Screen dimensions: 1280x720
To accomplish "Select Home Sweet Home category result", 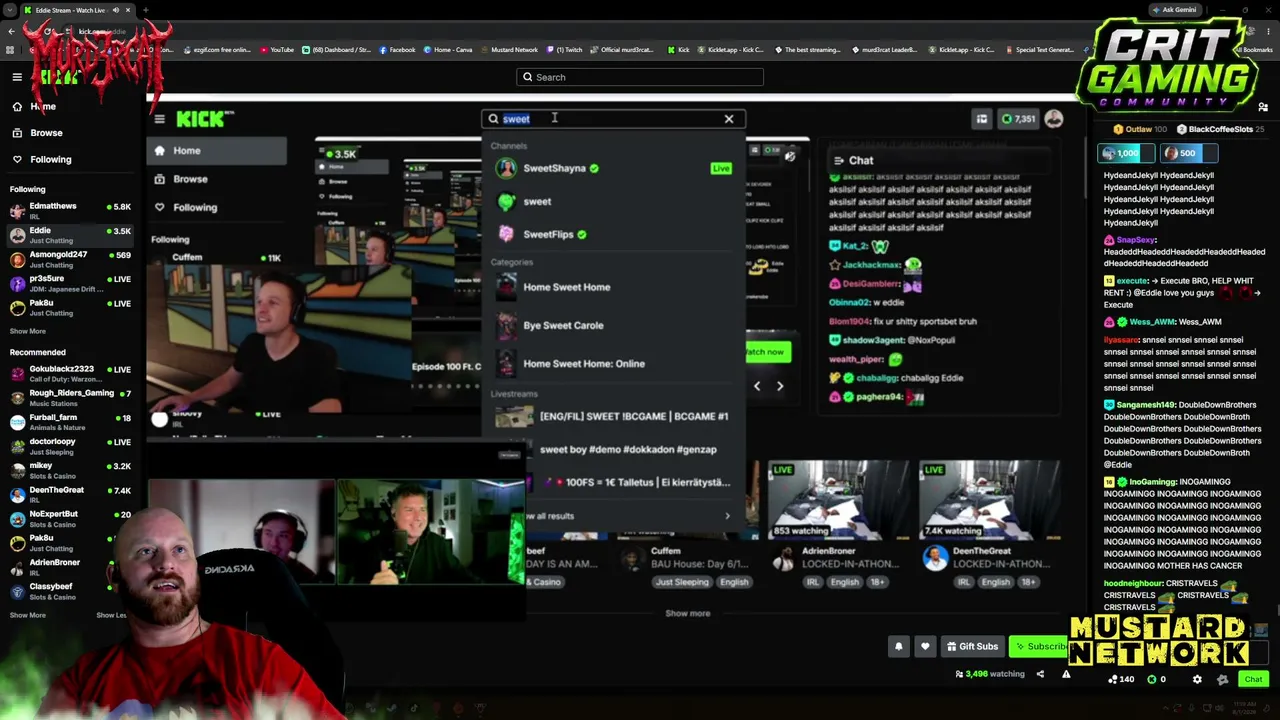I will 613,287.
